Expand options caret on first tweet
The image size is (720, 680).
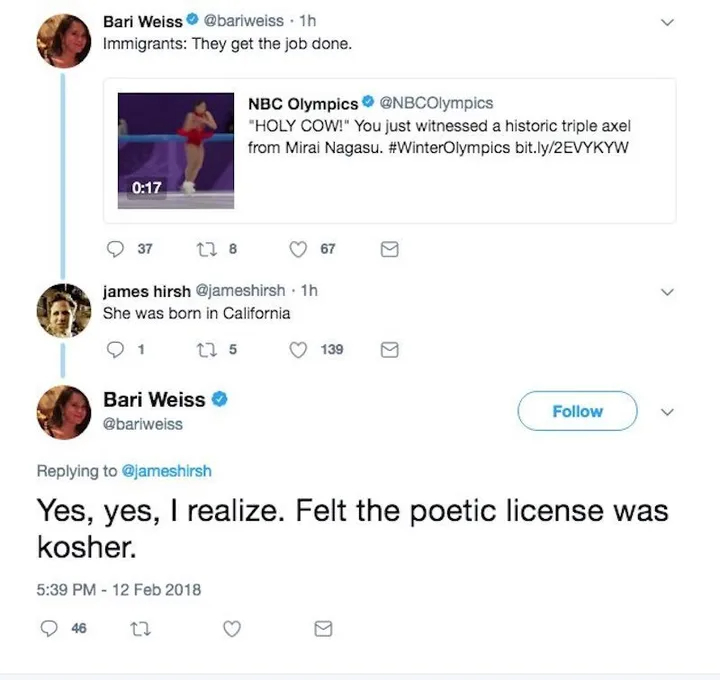[x=668, y=22]
